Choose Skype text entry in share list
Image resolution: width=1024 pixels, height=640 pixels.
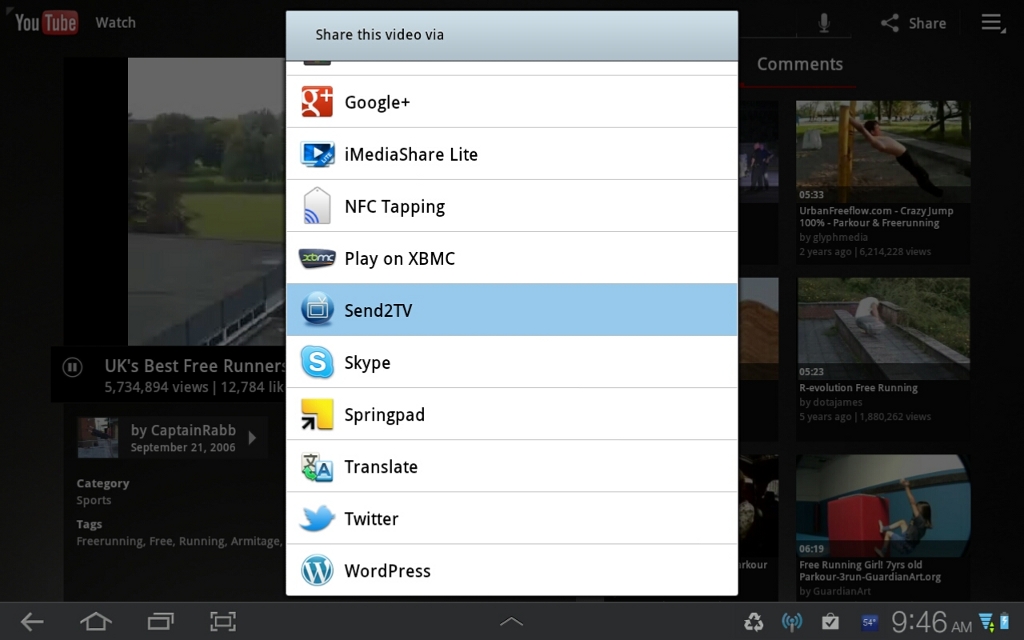pos(367,363)
